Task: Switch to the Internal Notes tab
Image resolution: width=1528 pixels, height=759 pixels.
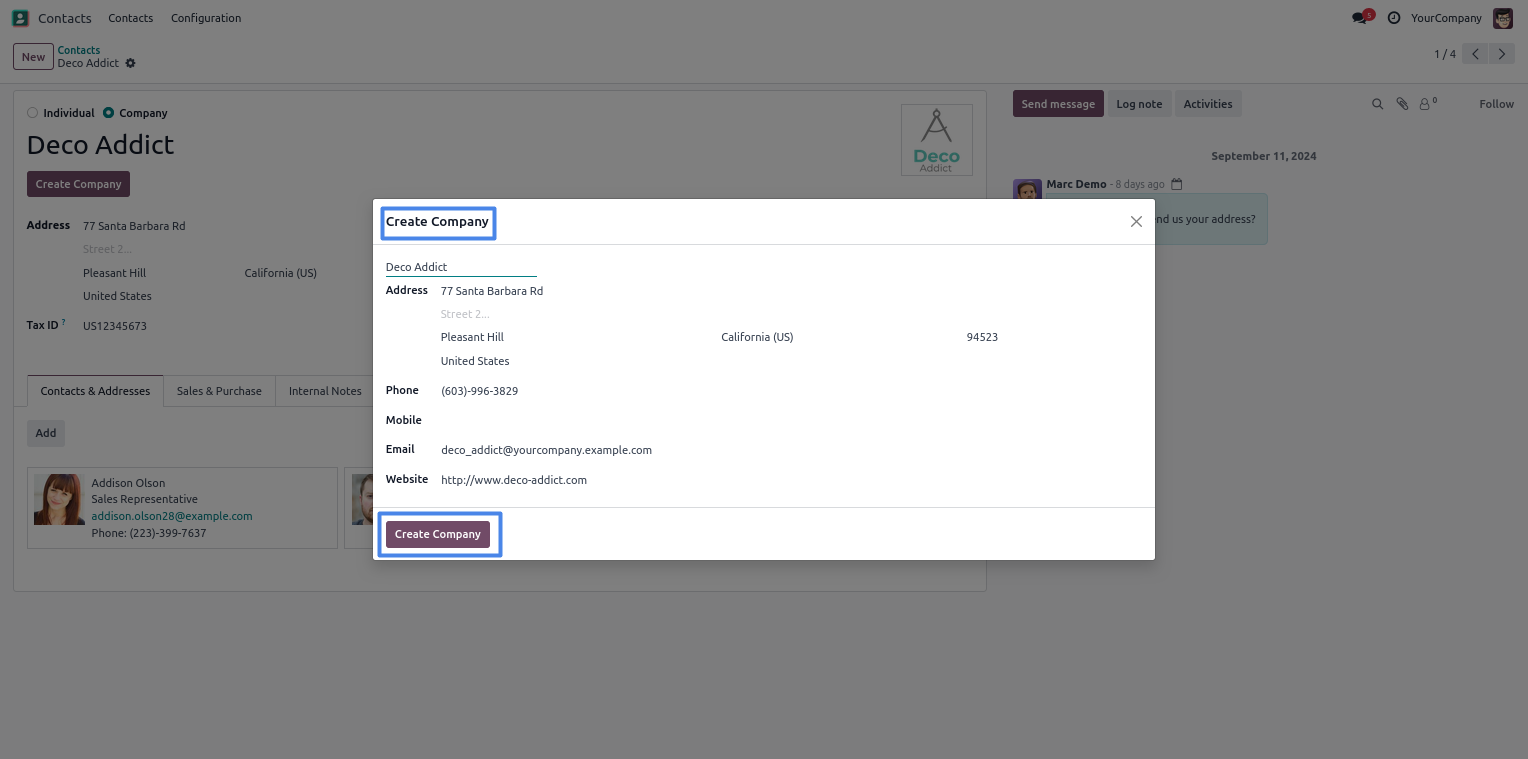Action: point(325,391)
